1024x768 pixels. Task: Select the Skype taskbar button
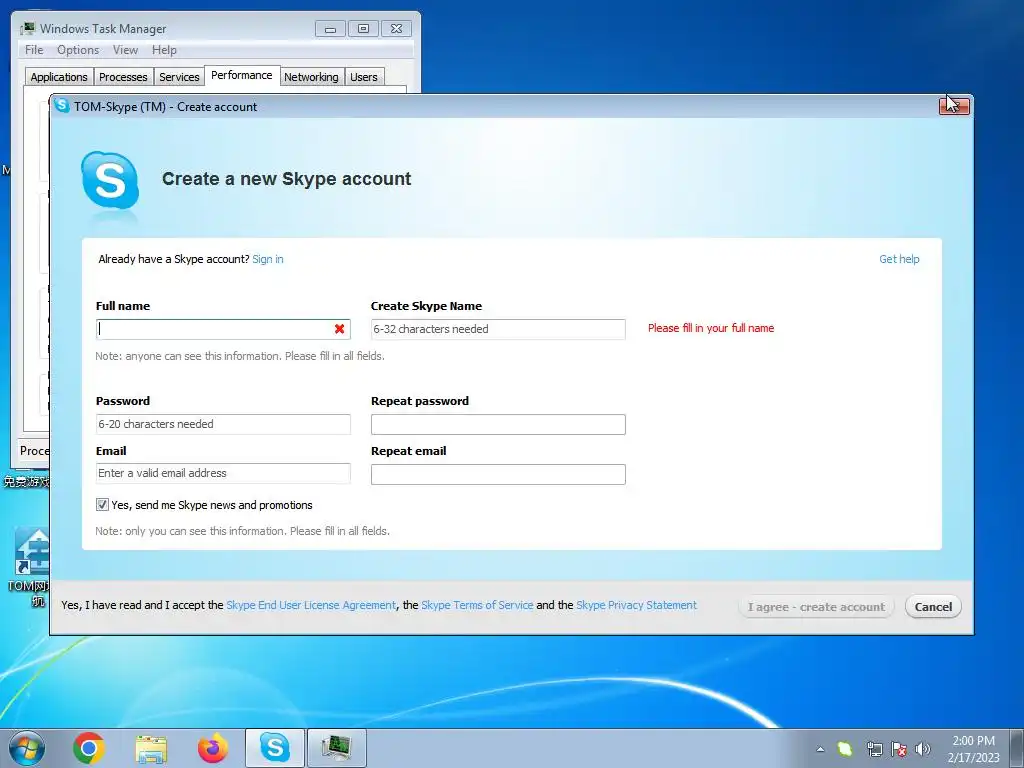[274, 748]
